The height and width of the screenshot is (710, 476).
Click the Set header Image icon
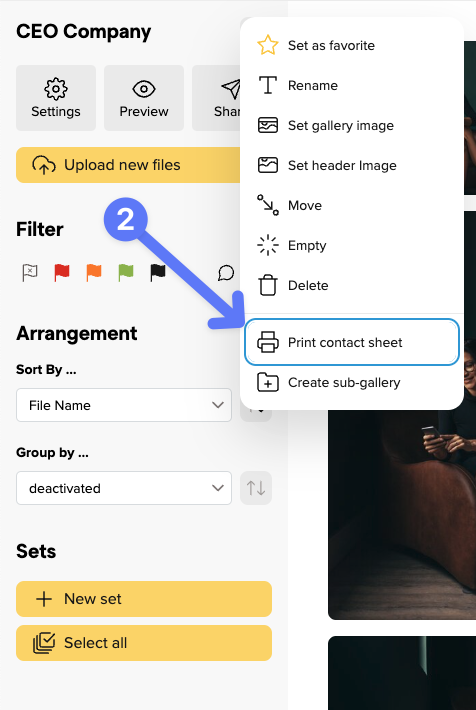tap(268, 165)
